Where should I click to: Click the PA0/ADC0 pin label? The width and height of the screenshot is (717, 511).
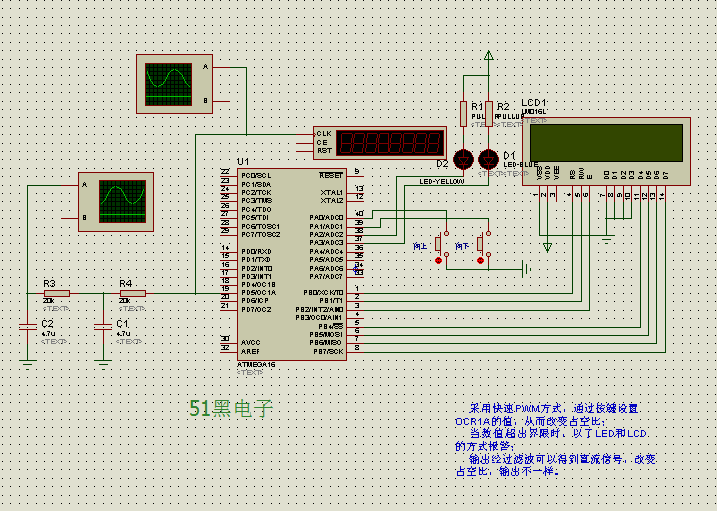tap(326, 218)
